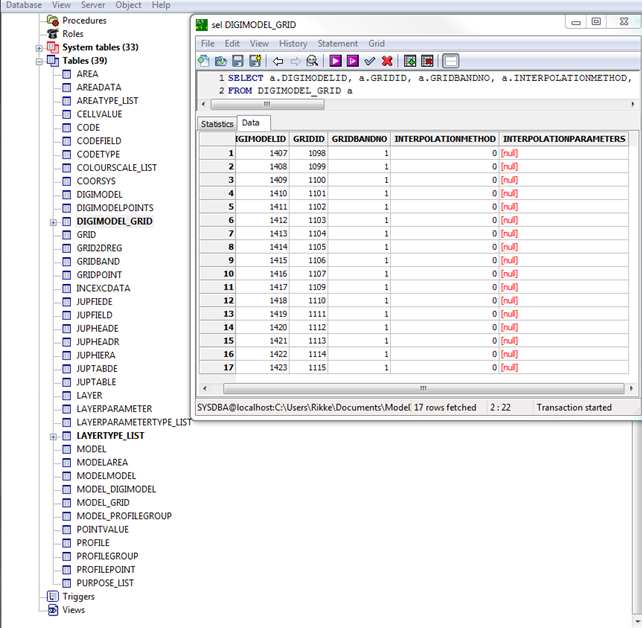Sort by the GRIDID column header

click(309, 139)
